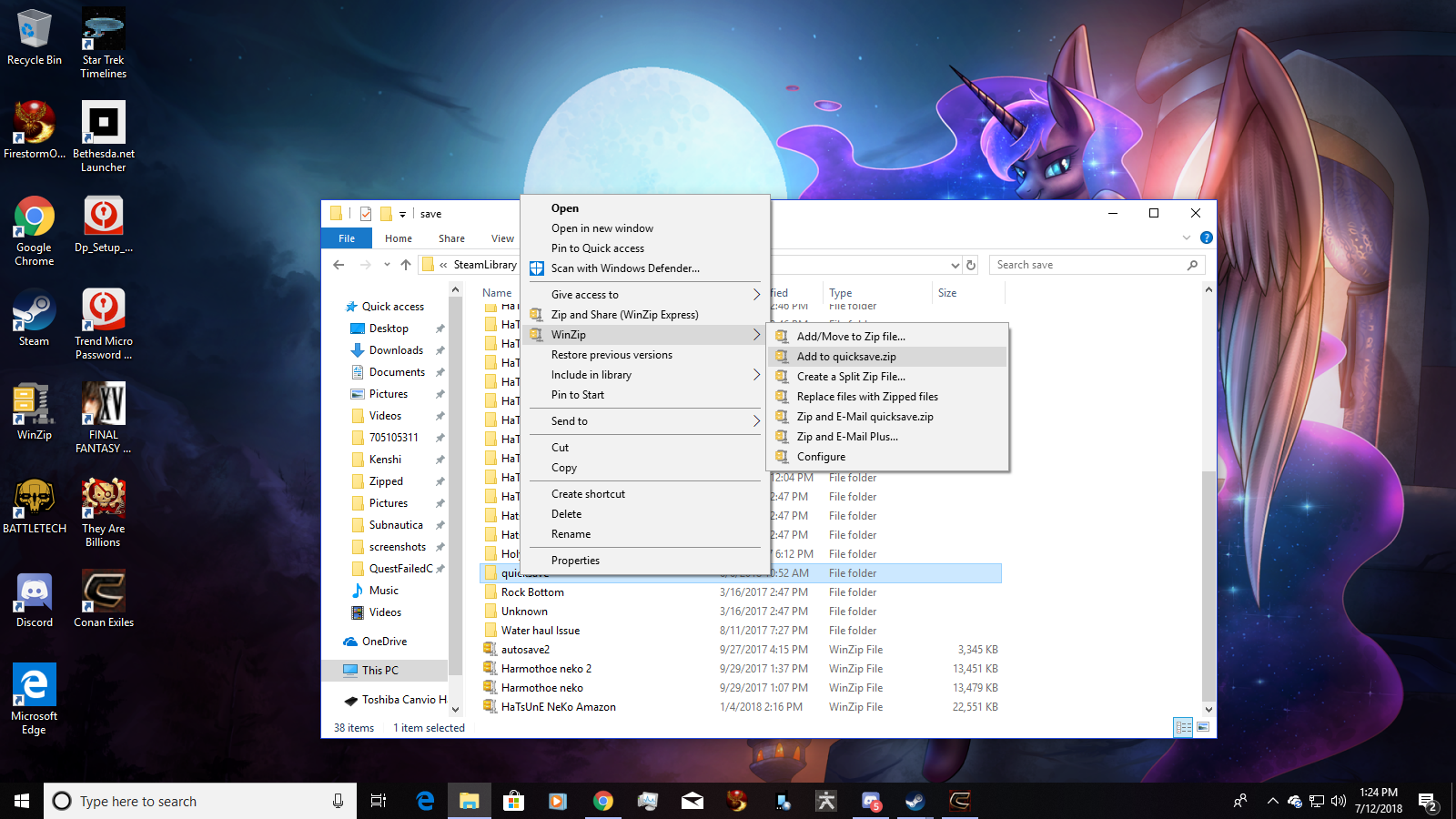Click the properties checkmark in Quick Access Toolbar
Image resolution: width=1456 pixels, height=819 pixels.
(x=366, y=214)
